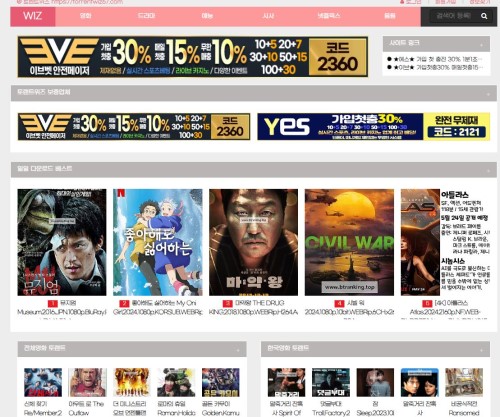Open the 드라마 menu item

pyautogui.click(x=146, y=16)
